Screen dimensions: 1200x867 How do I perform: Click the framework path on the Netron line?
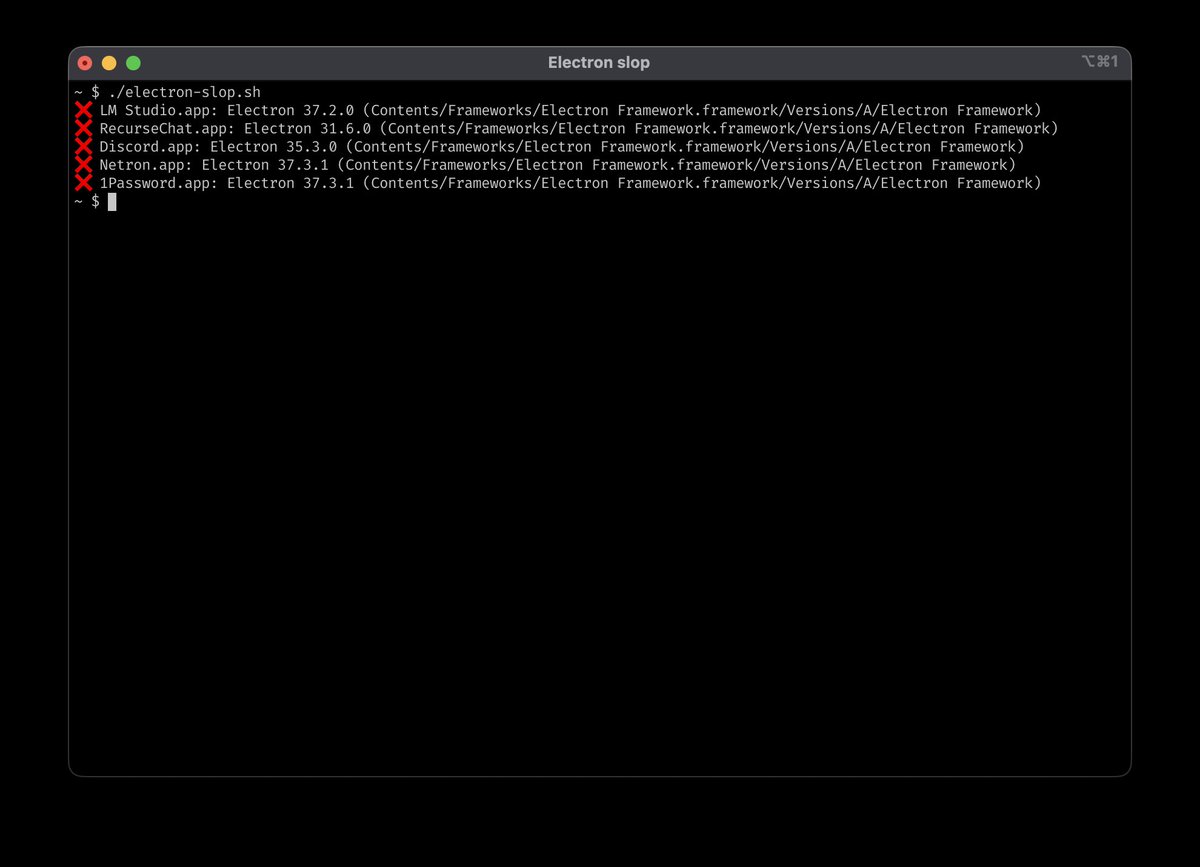click(x=676, y=165)
